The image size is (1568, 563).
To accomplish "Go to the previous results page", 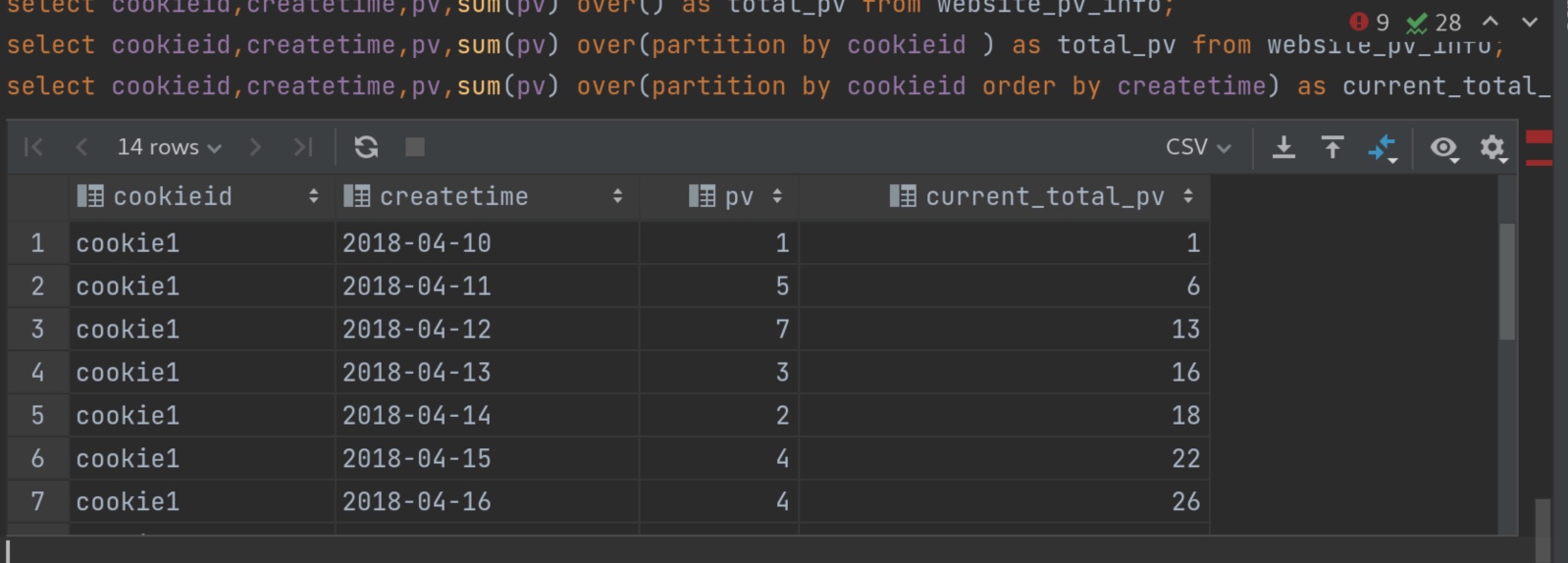I will pos(81,147).
